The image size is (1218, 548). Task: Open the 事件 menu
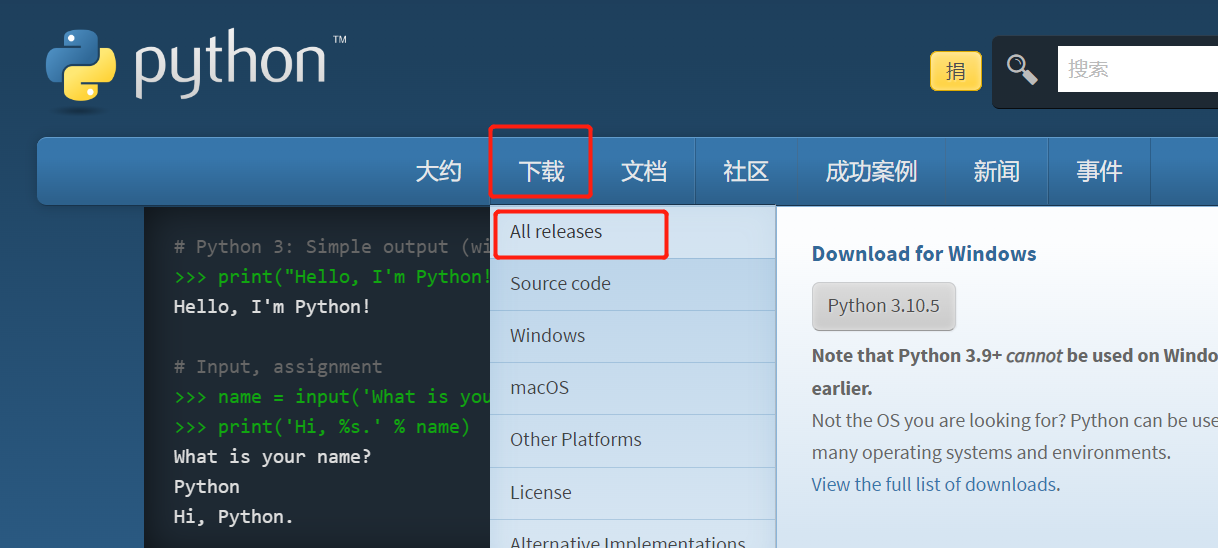[1099, 171]
